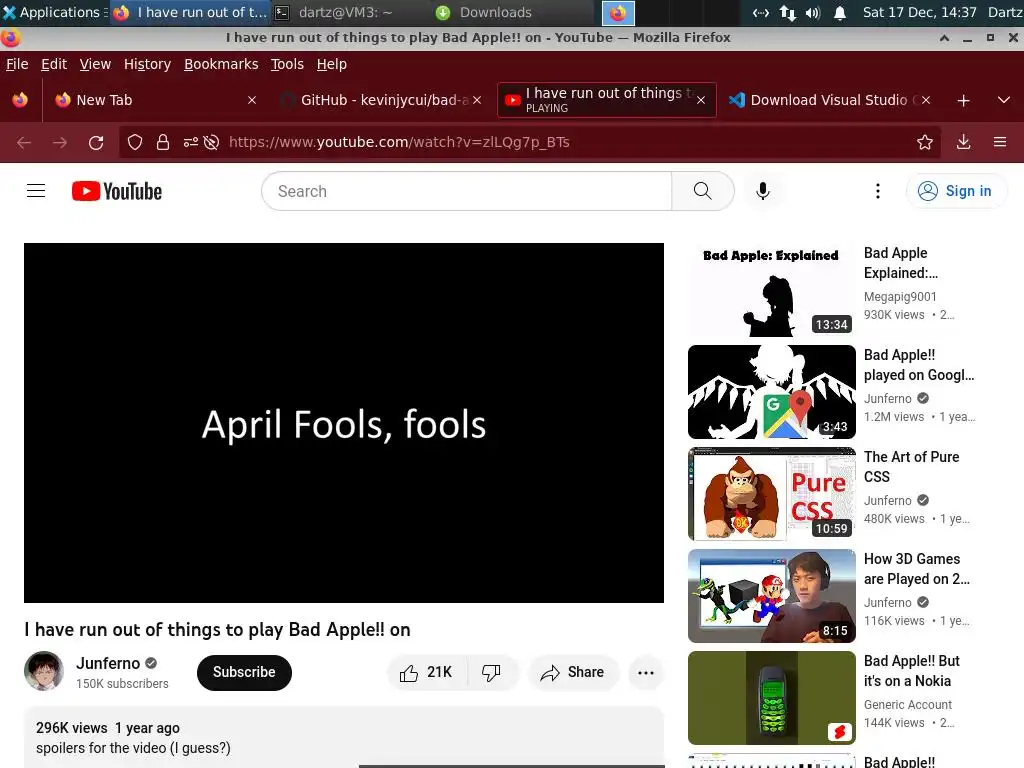Activate voice search microphone
This screenshot has width=1024, height=768.
pyautogui.click(x=762, y=191)
